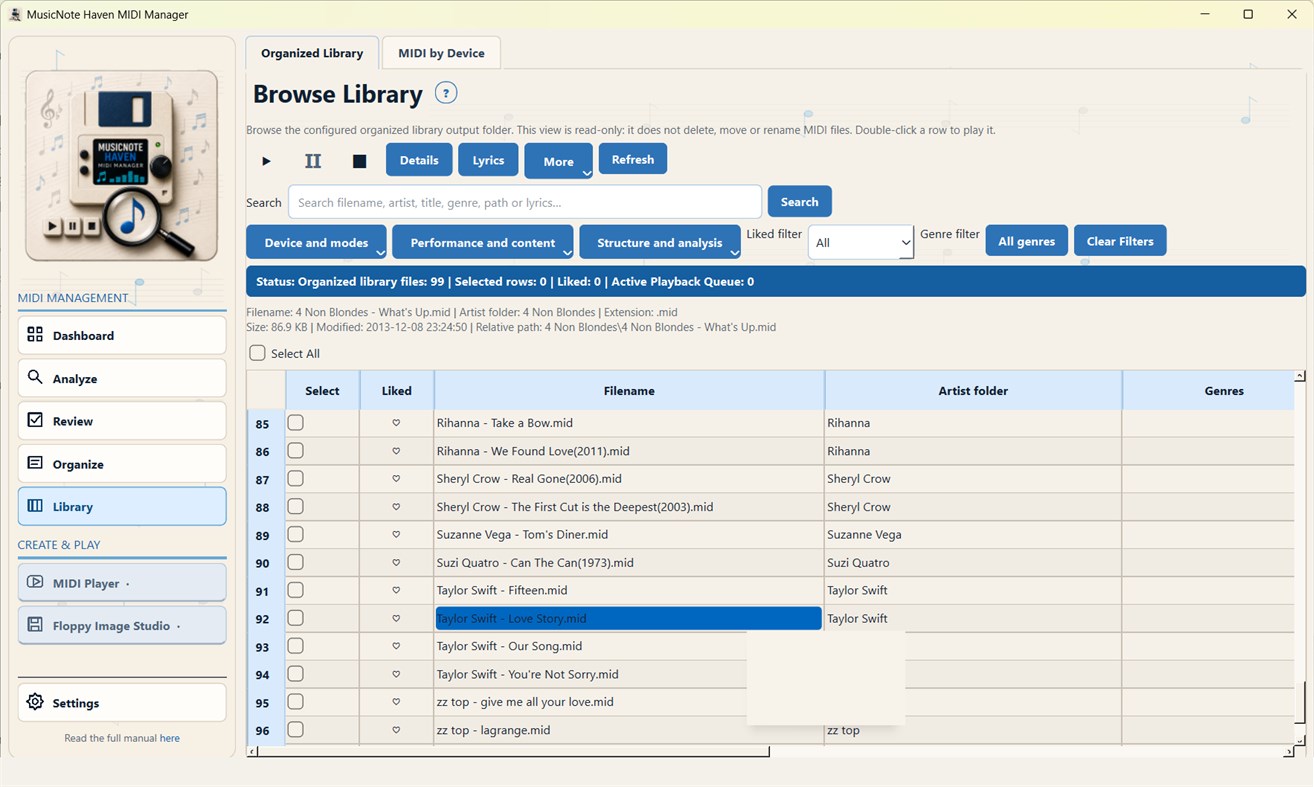This screenshot has width=1314, height=787.
Task: Pause playback using the pause icon
Action: (x=313, y=161)
